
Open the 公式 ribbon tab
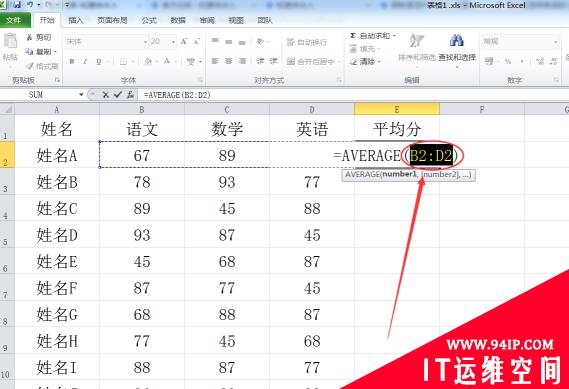pyautogui.click(x=149, y=20)
